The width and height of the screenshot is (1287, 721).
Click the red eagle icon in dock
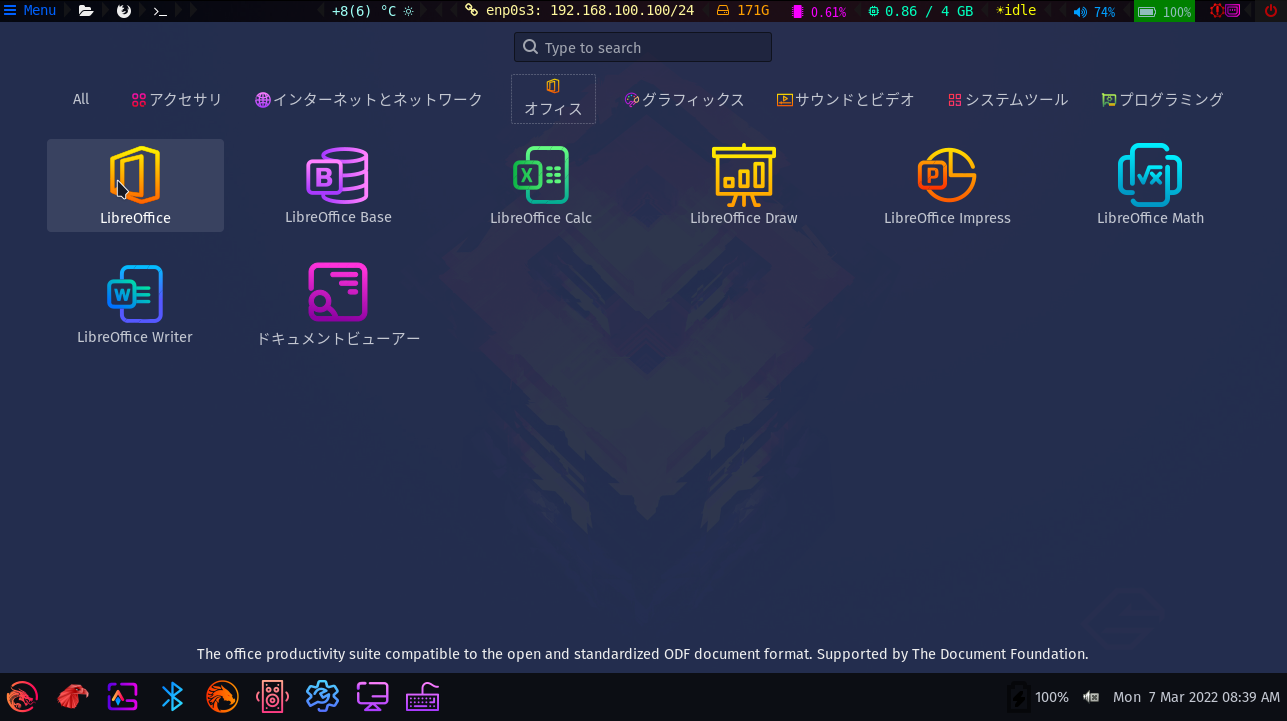(x=72, y=696)
